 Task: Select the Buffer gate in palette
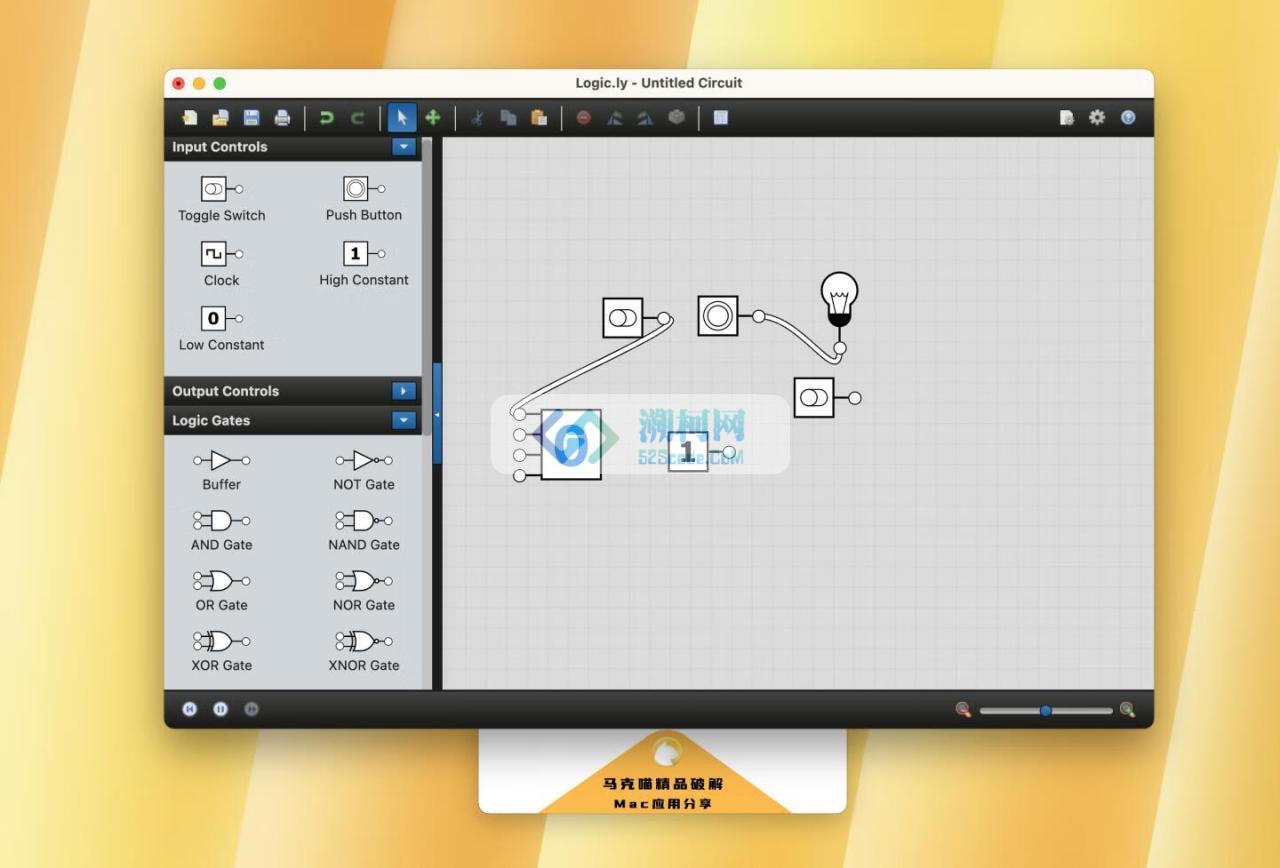[222, 470]
